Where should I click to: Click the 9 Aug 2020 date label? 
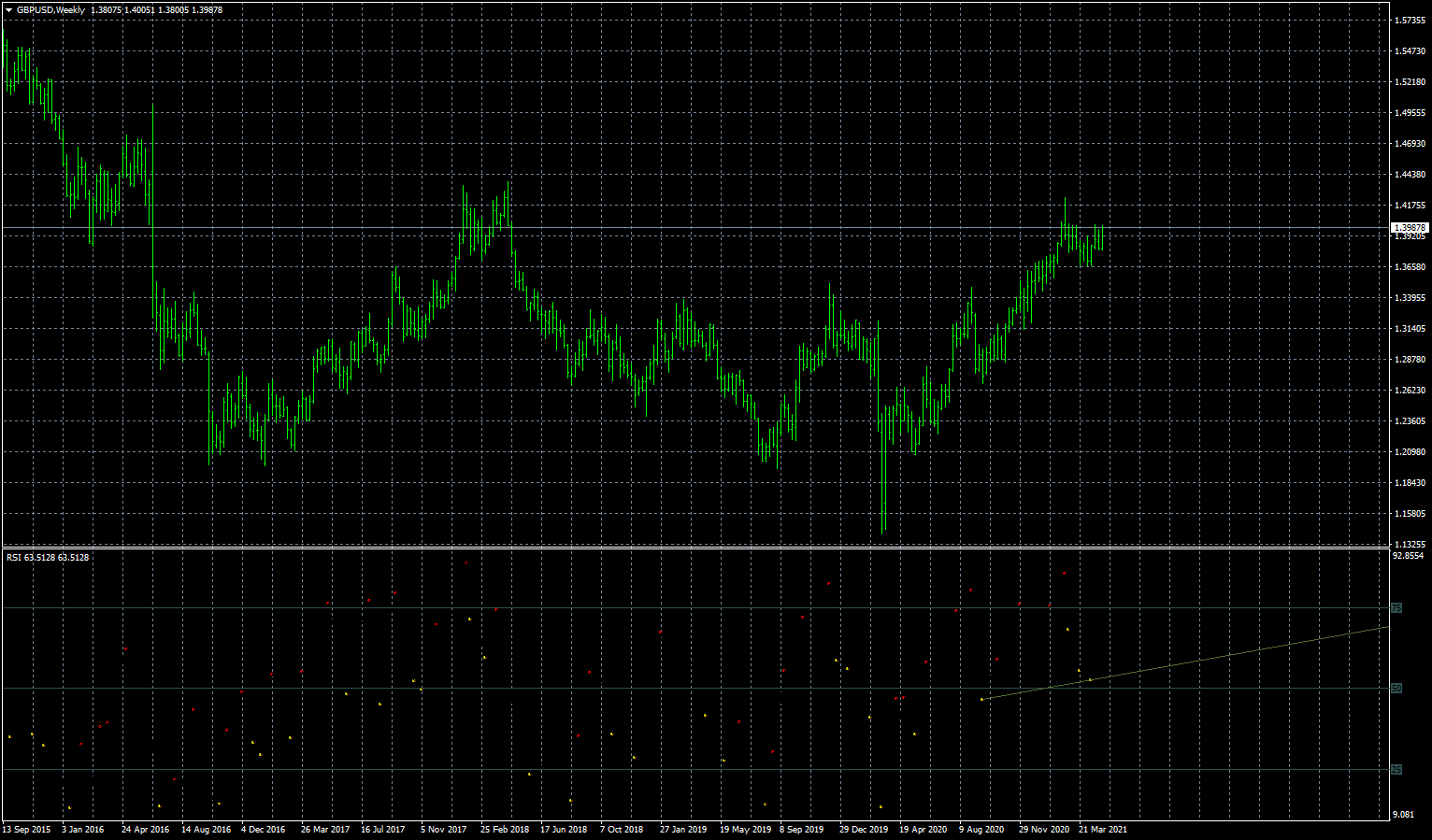[981, 829]
